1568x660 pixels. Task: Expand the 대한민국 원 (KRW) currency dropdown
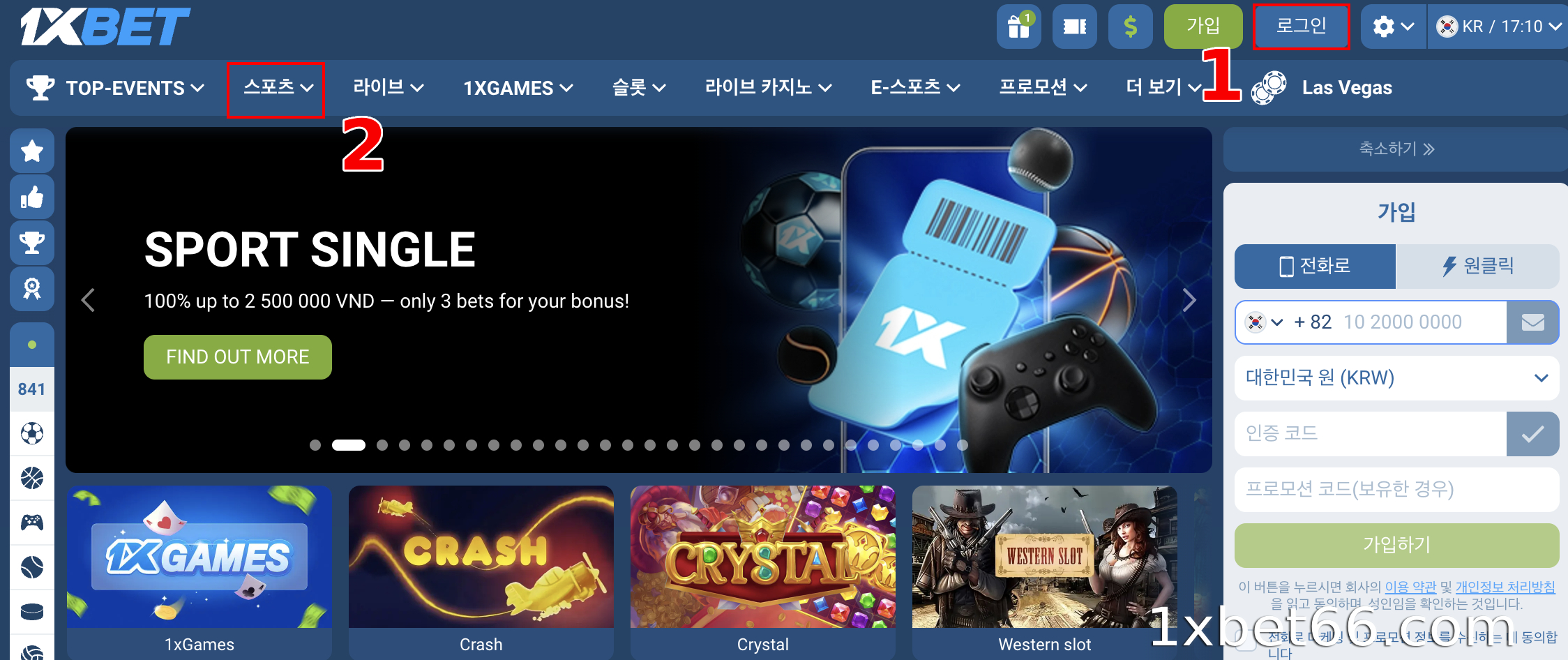click(1396, 378)
